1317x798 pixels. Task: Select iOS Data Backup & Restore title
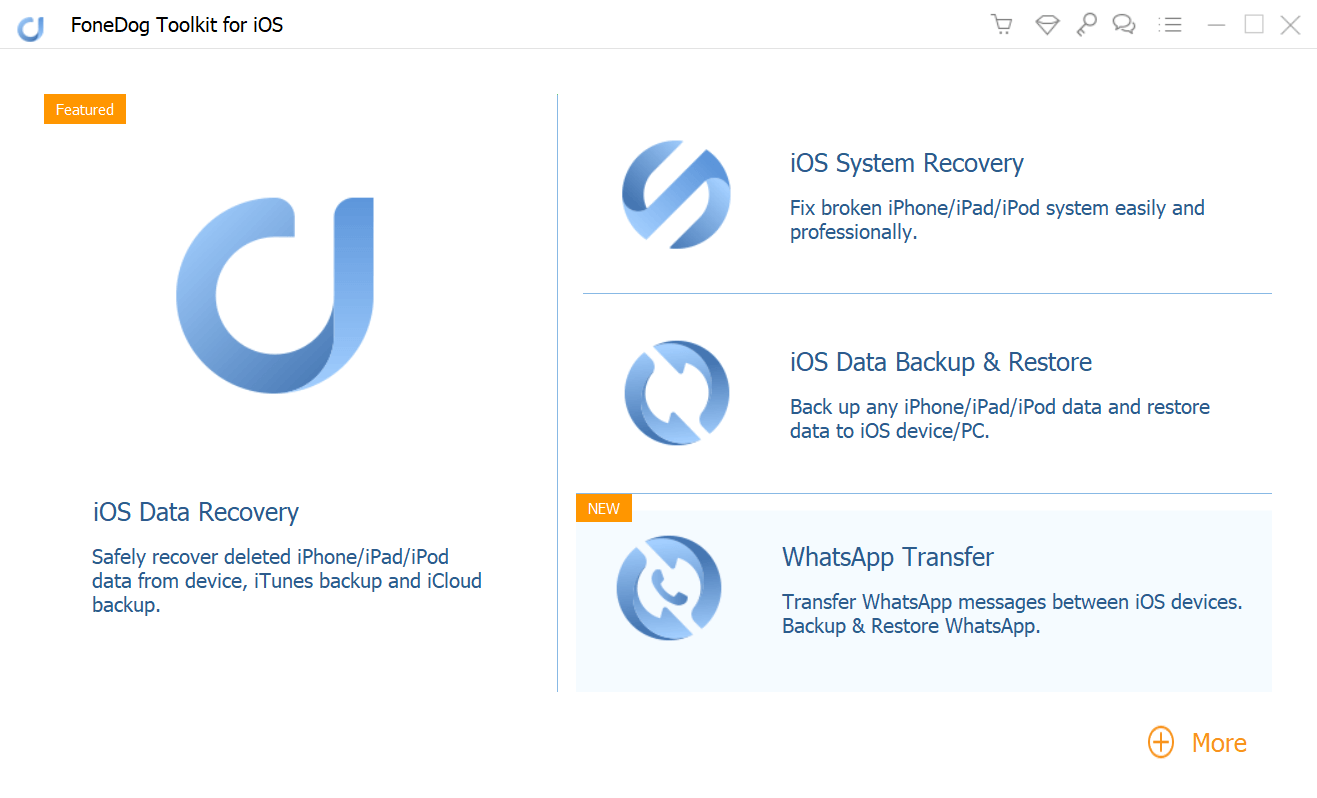coord(941,362)
